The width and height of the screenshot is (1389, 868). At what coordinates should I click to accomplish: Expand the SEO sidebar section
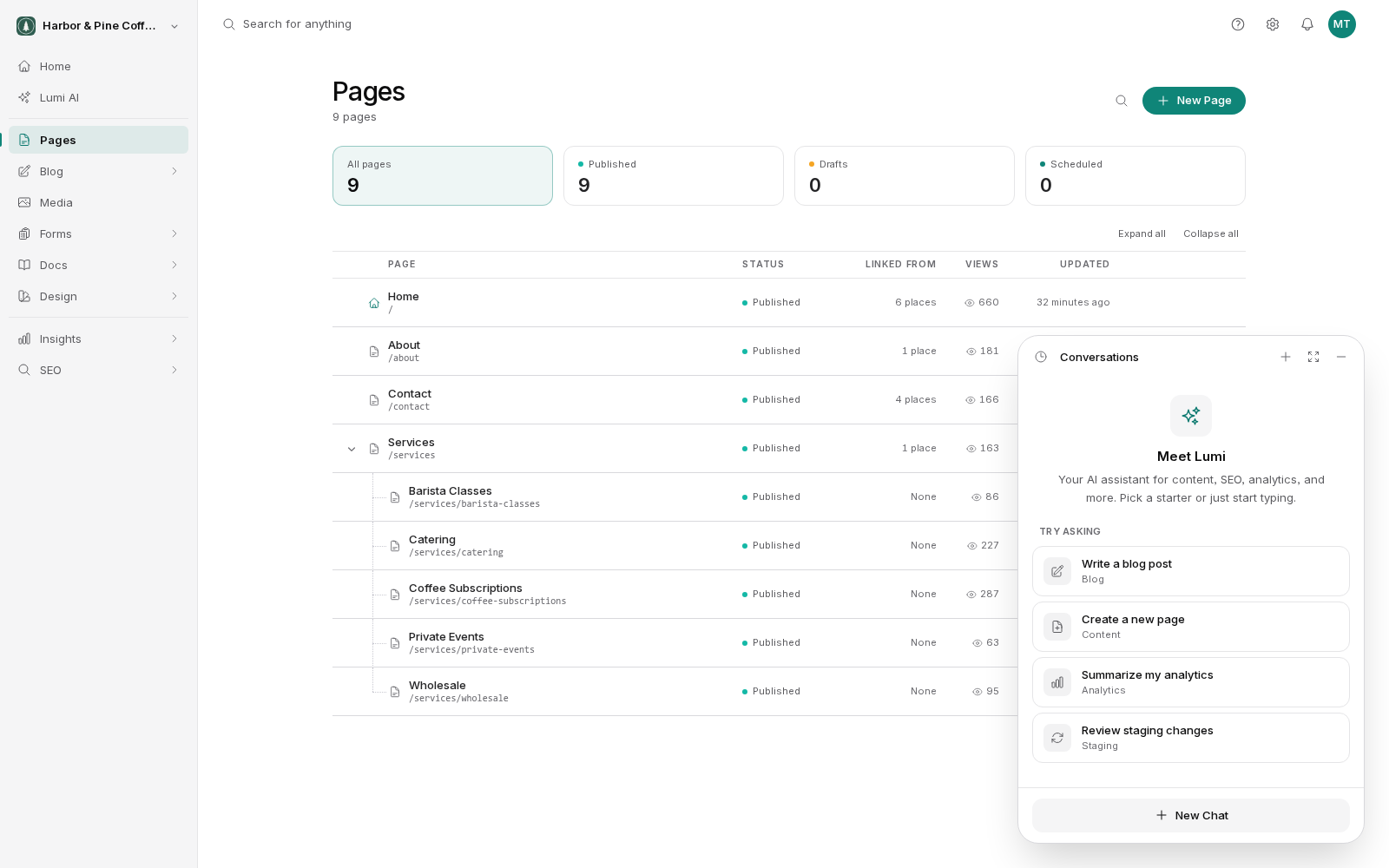pyautogui.click(x=174, y=370)
